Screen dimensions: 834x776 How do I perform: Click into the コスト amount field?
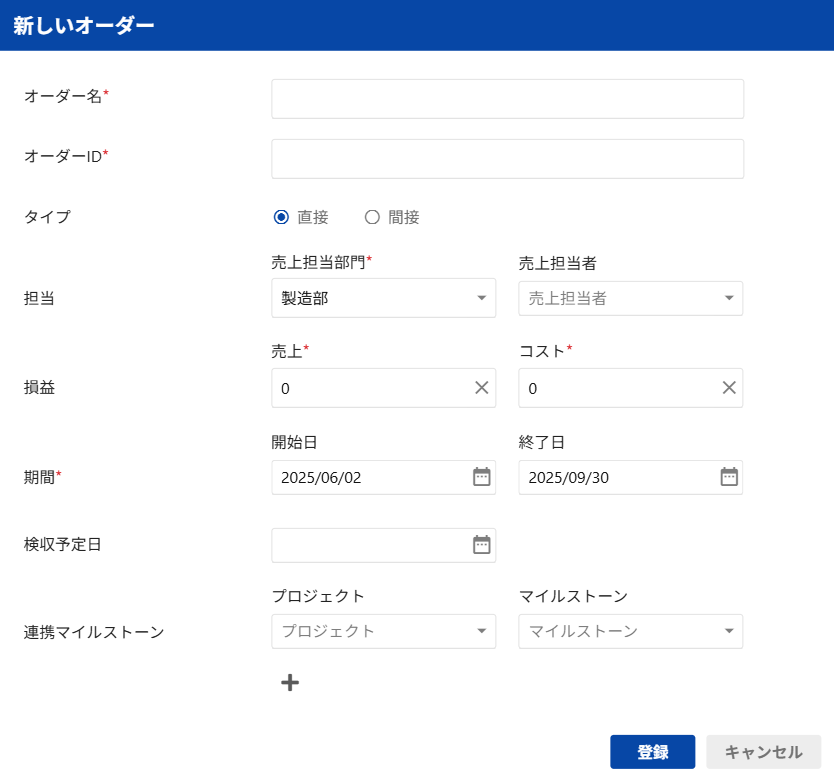620,388
